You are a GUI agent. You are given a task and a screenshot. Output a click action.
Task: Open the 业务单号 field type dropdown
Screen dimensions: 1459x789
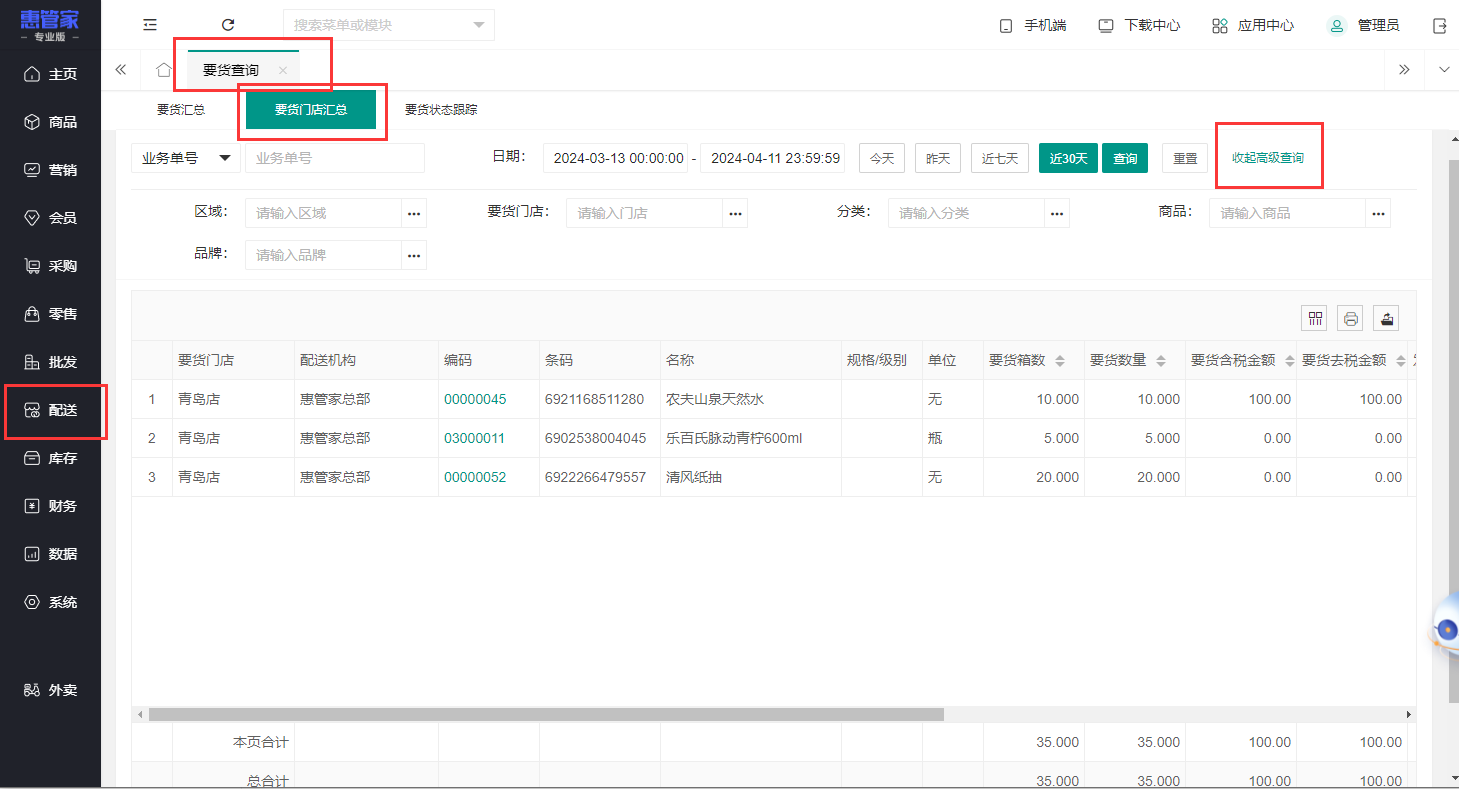tap(185, 158)
